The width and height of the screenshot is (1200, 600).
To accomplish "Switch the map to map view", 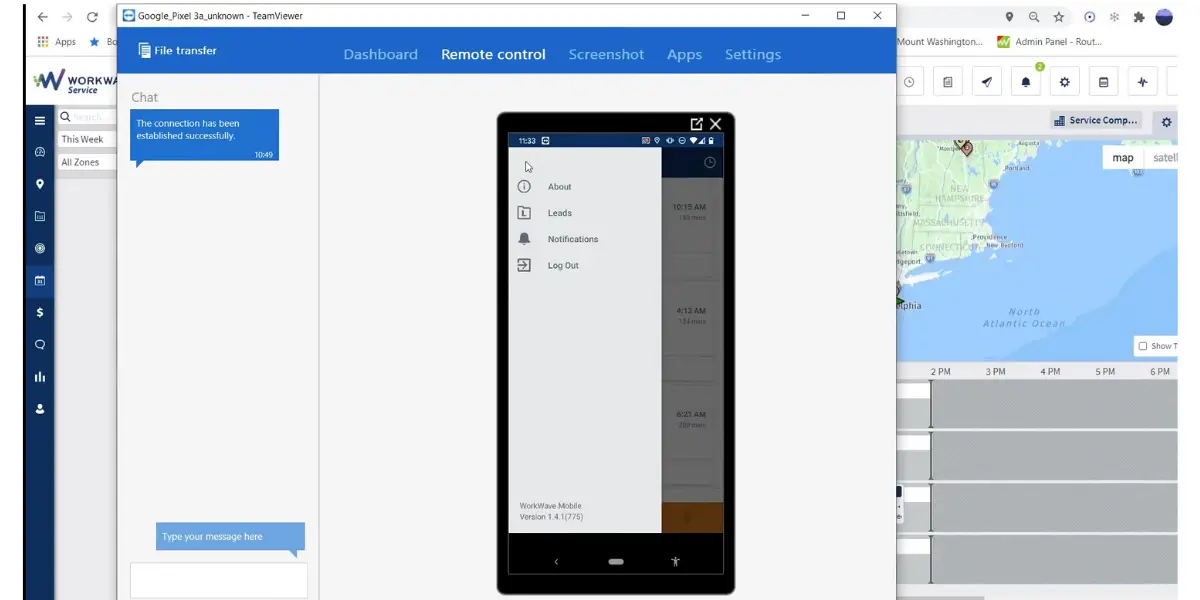I will [x=1123, y=158].
